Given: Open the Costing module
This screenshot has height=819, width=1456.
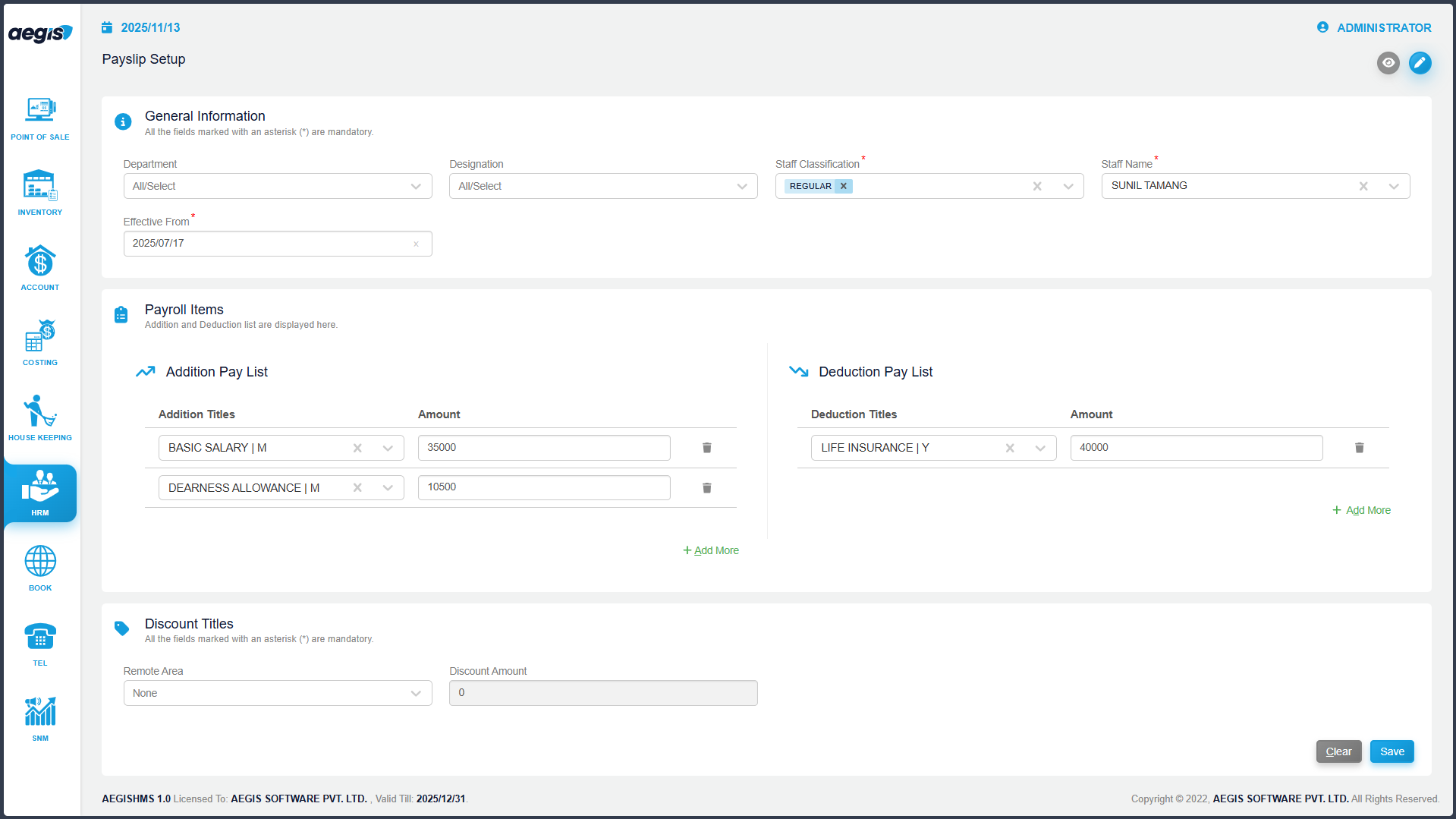Looking at the screenshot, I should click(40, 343).
